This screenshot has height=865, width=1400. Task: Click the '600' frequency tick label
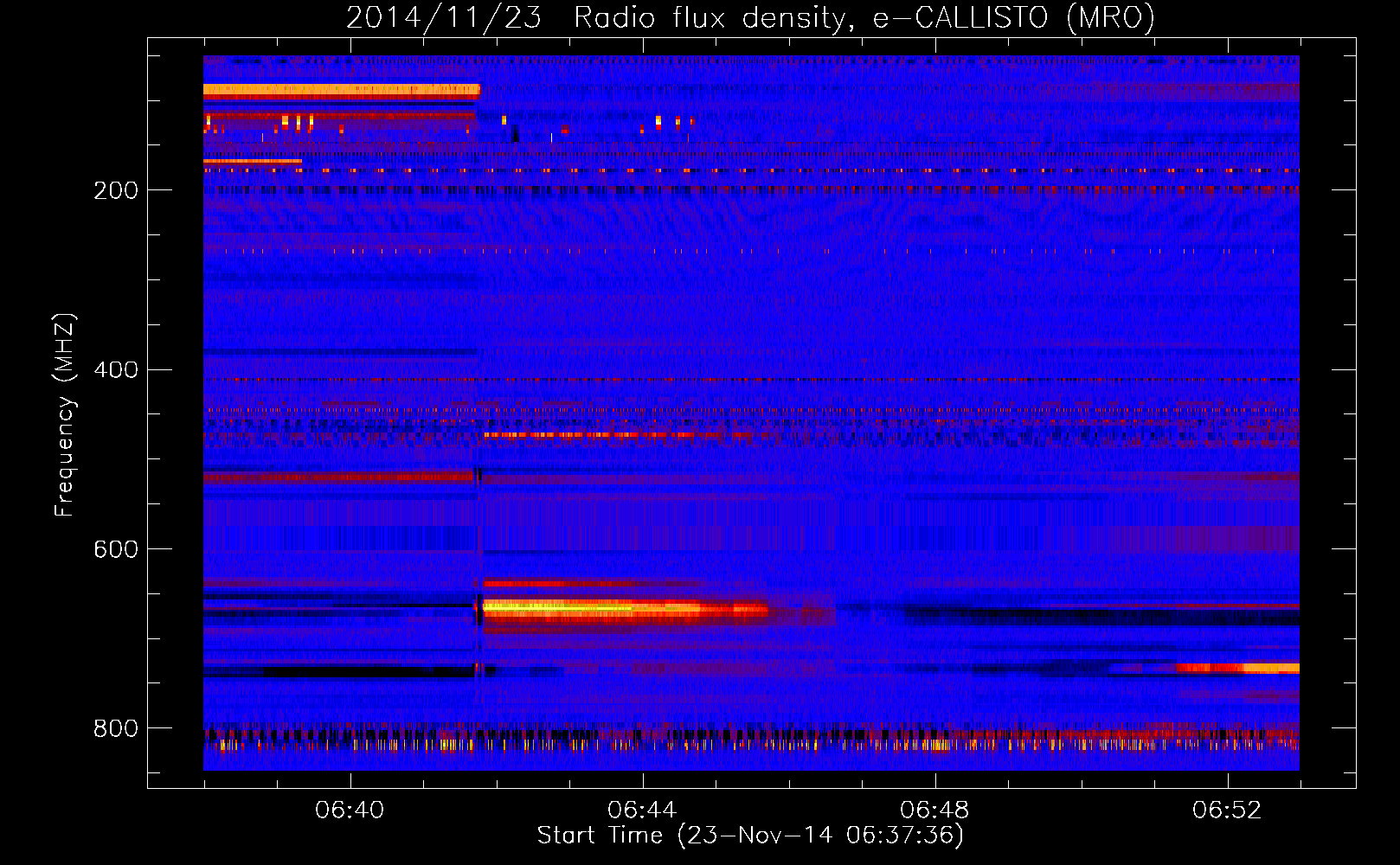pos(116,550)
